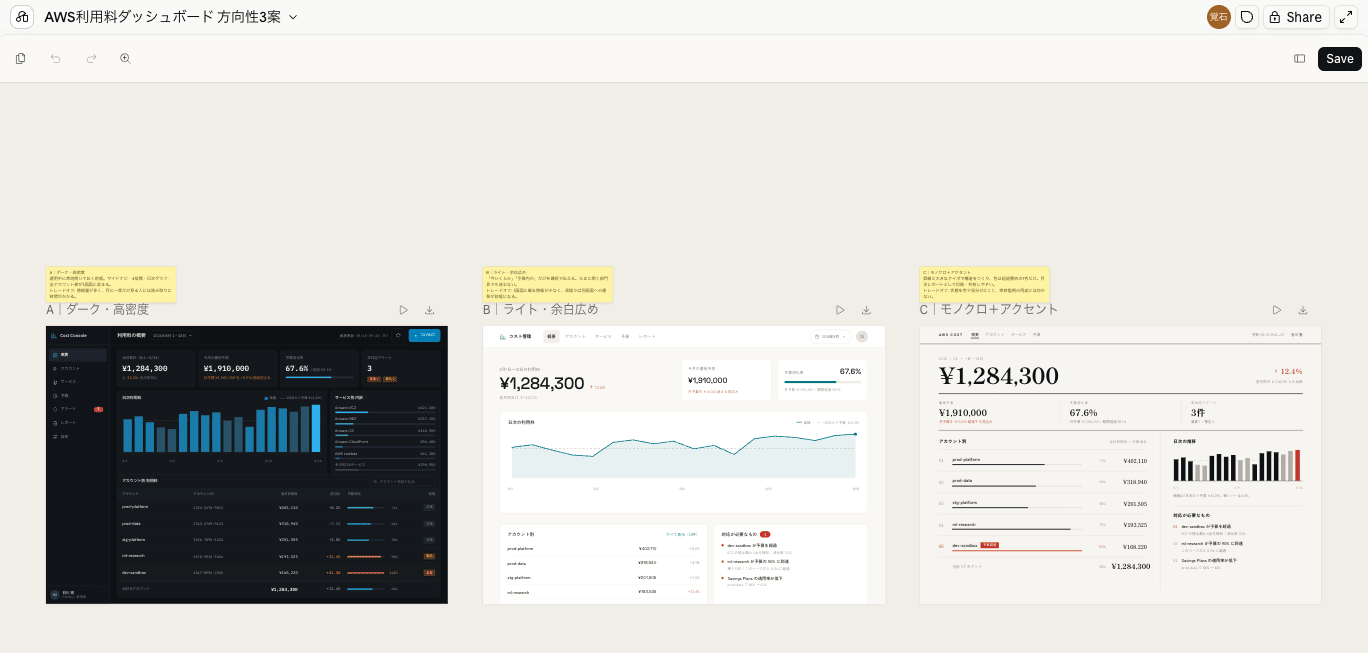Screen dimensions: 1368x653
Task: Download the B ライト・余白広め frame
Action: point(867,311)
